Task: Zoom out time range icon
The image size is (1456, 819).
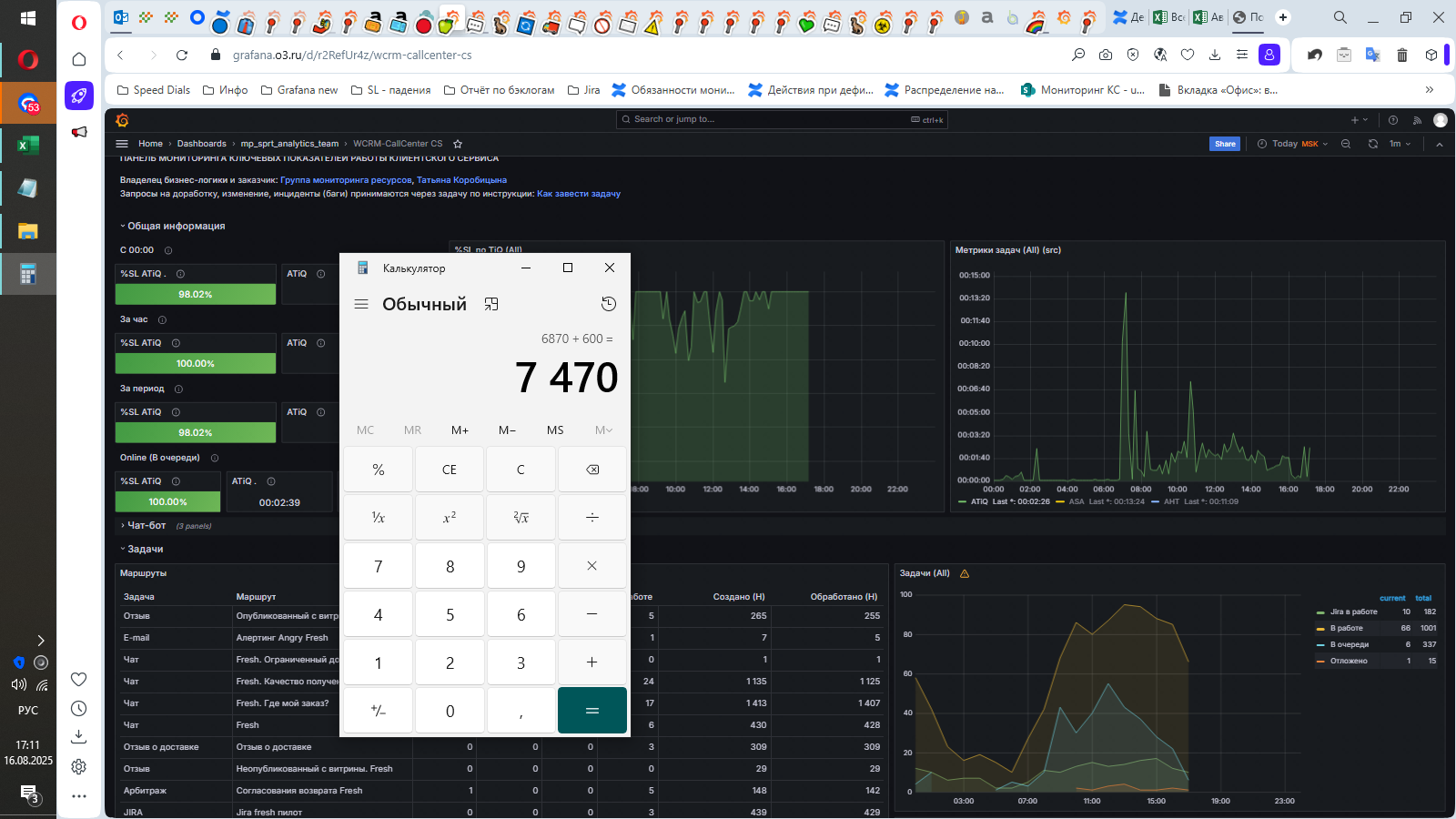Action: tap(1346, 144)
